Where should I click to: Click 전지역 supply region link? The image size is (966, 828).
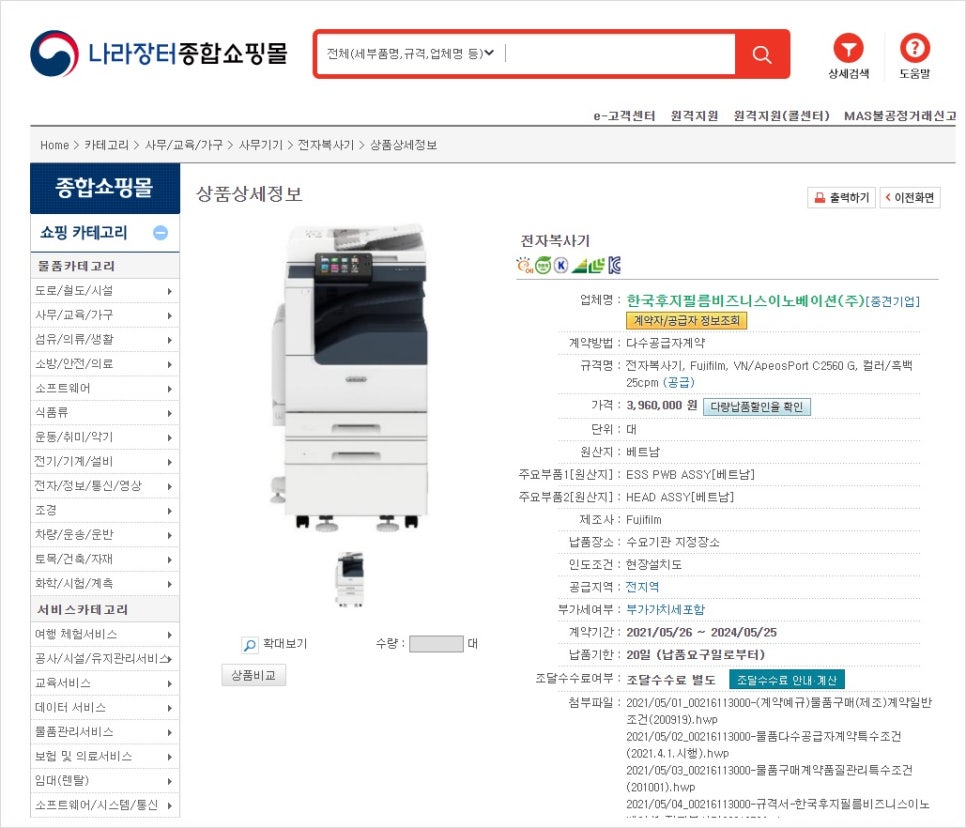coord(642,587)
